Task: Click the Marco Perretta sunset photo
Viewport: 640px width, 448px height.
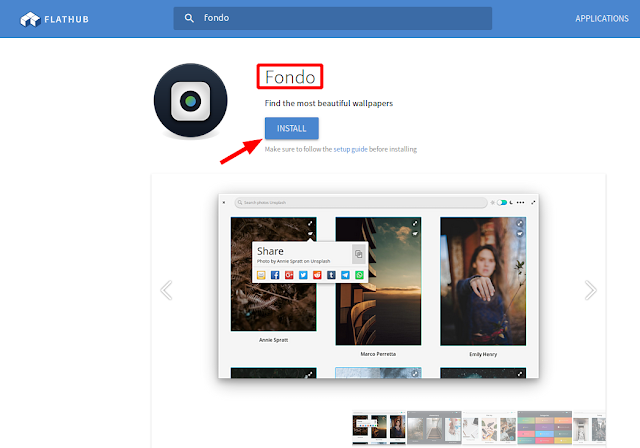Action: pyautogui.click(x=378, y=281)
